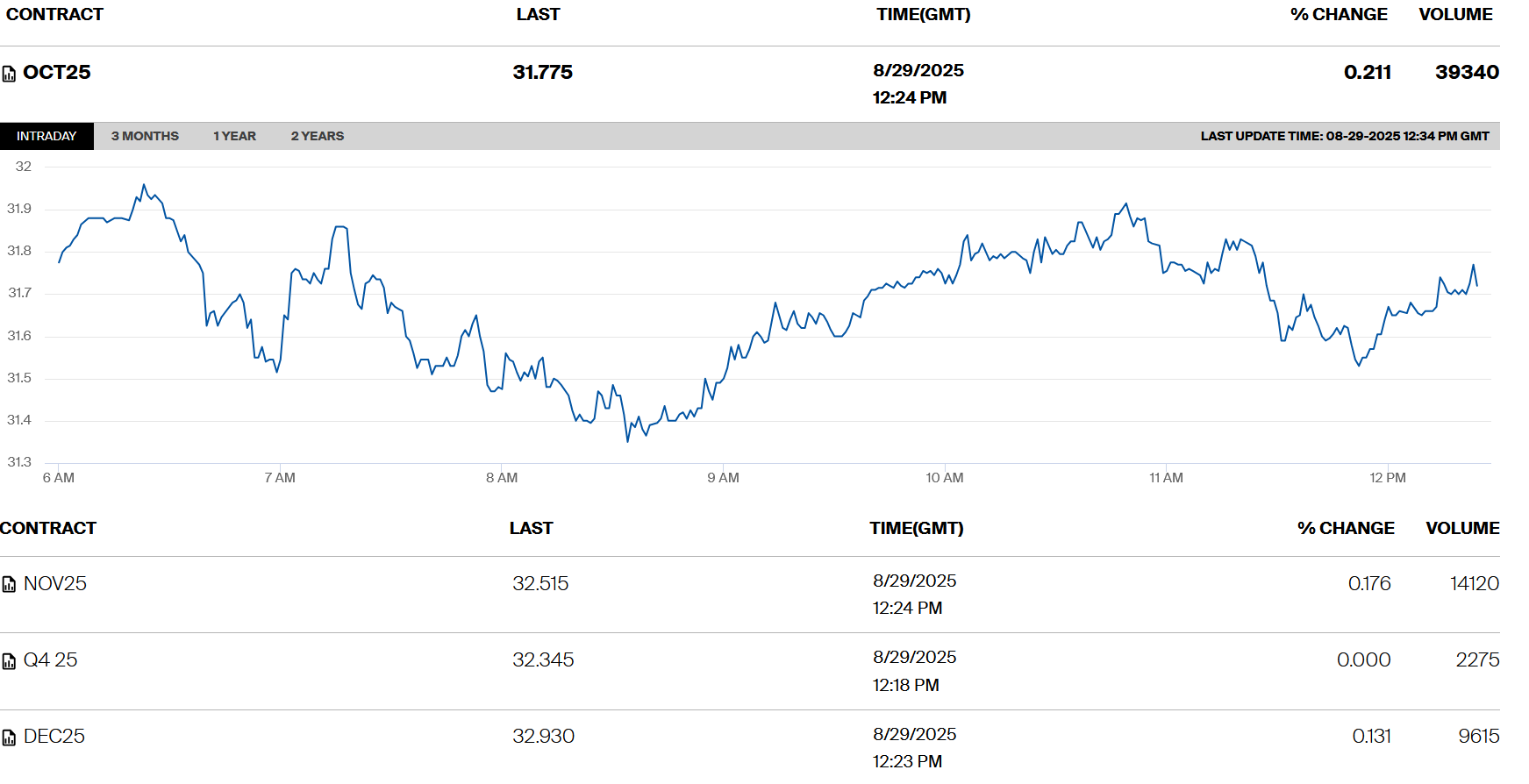Select the DEC25 contract name

click(54, 736)
